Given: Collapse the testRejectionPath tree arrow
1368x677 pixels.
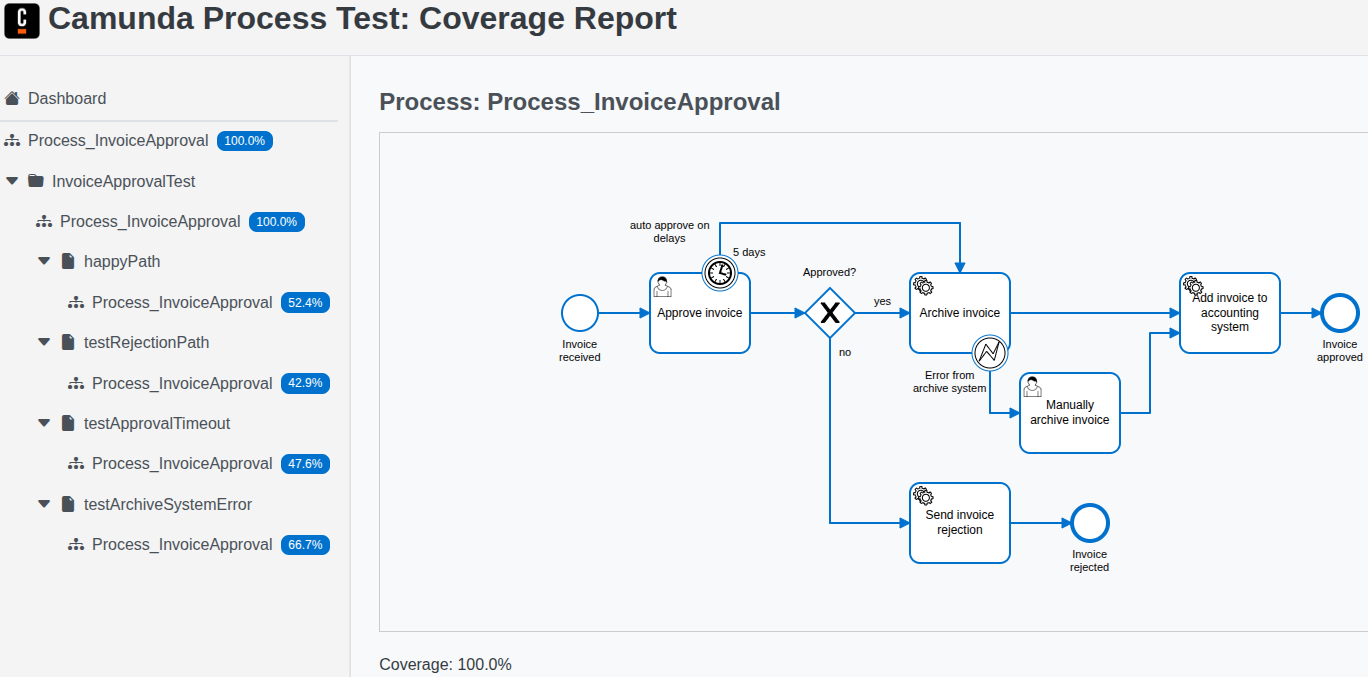Looking at the screenshot, I should [44, 342].
